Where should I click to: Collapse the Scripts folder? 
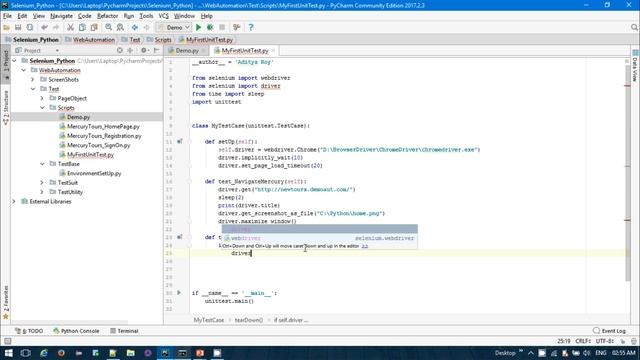42,108
